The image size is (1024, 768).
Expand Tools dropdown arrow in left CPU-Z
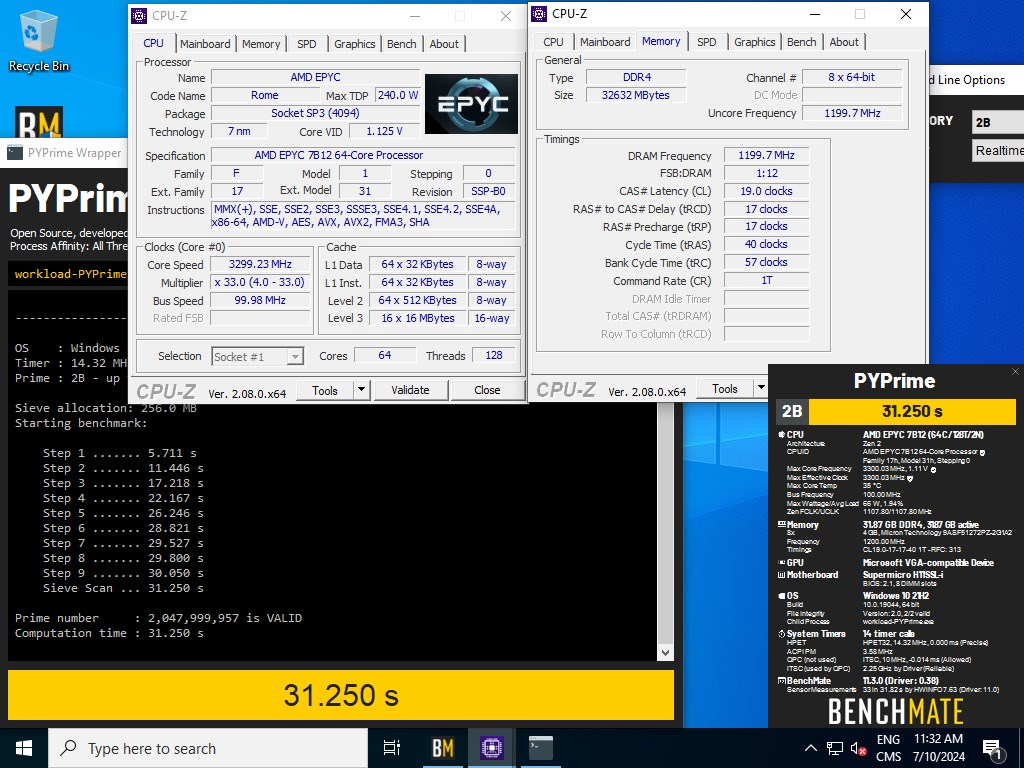pyautogui.click(x=361, y=390)
